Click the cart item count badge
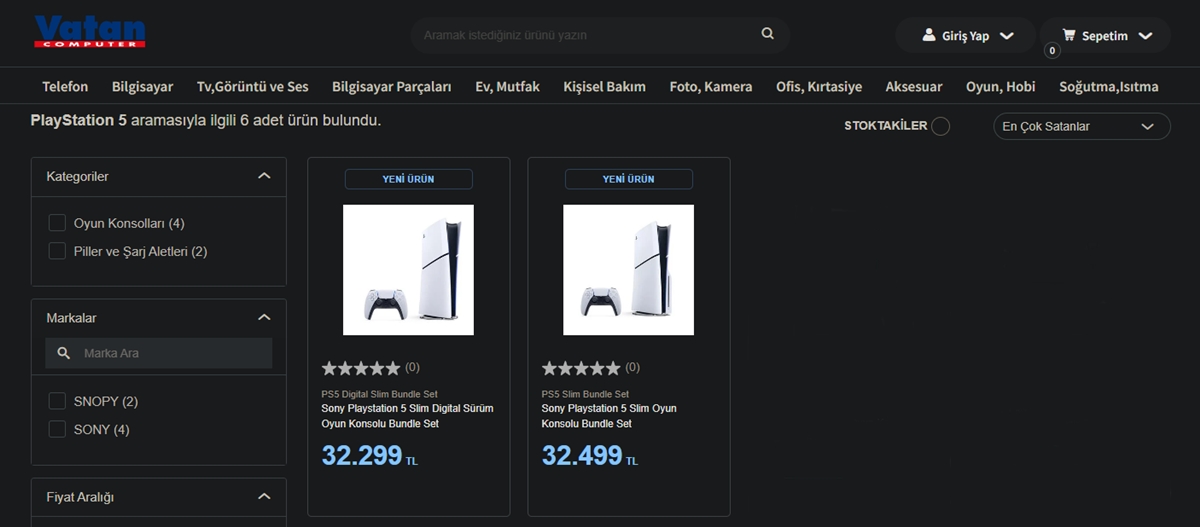This screenshot has height=527, width=1200. point(1052,51)
